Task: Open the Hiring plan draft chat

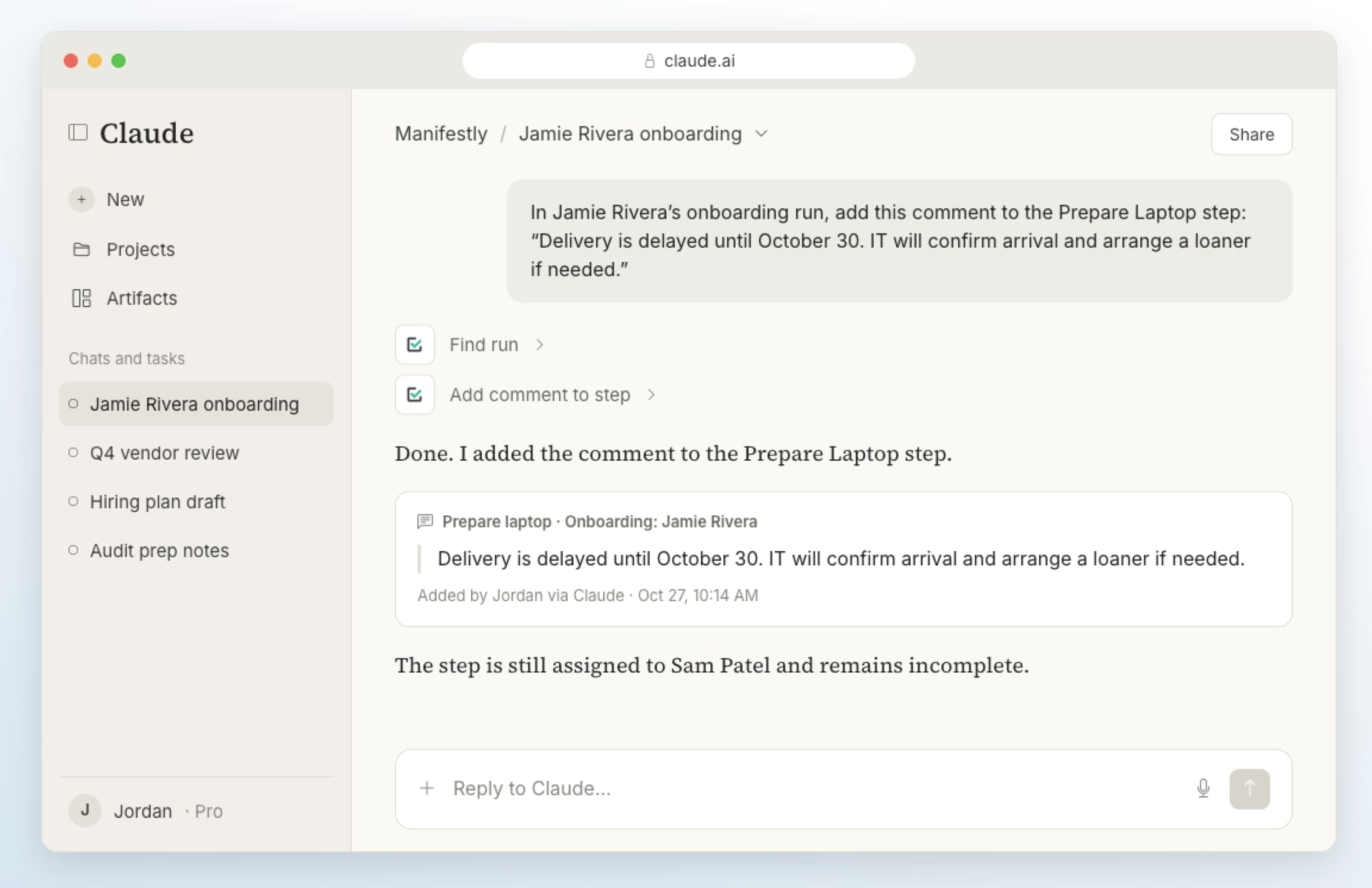Action: pos(197,501)
